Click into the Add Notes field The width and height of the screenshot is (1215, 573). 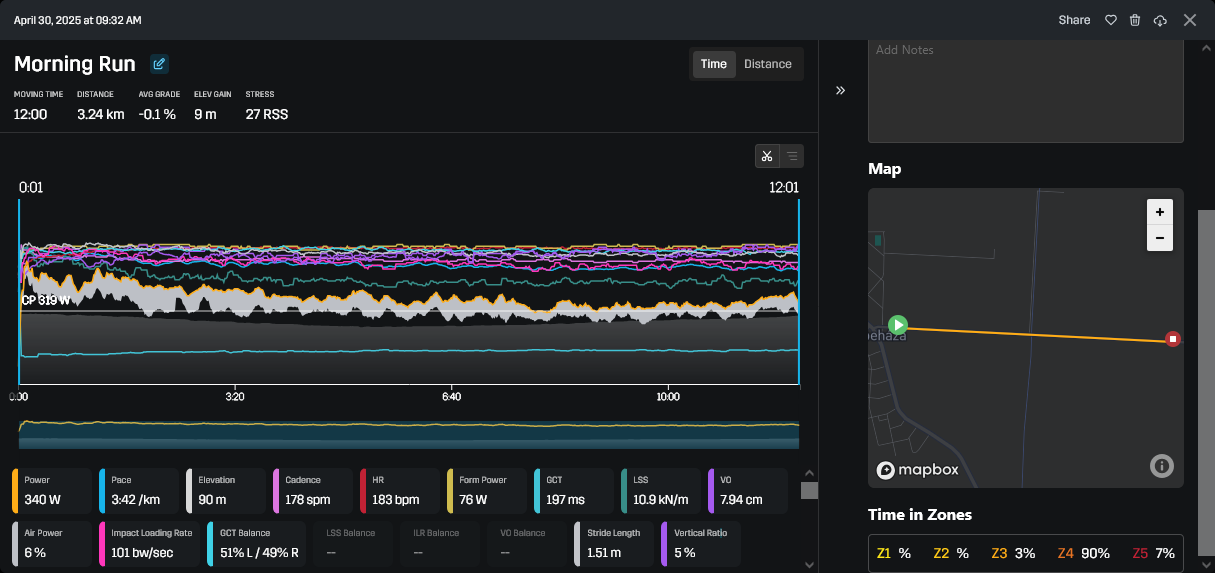(1025, 90)
